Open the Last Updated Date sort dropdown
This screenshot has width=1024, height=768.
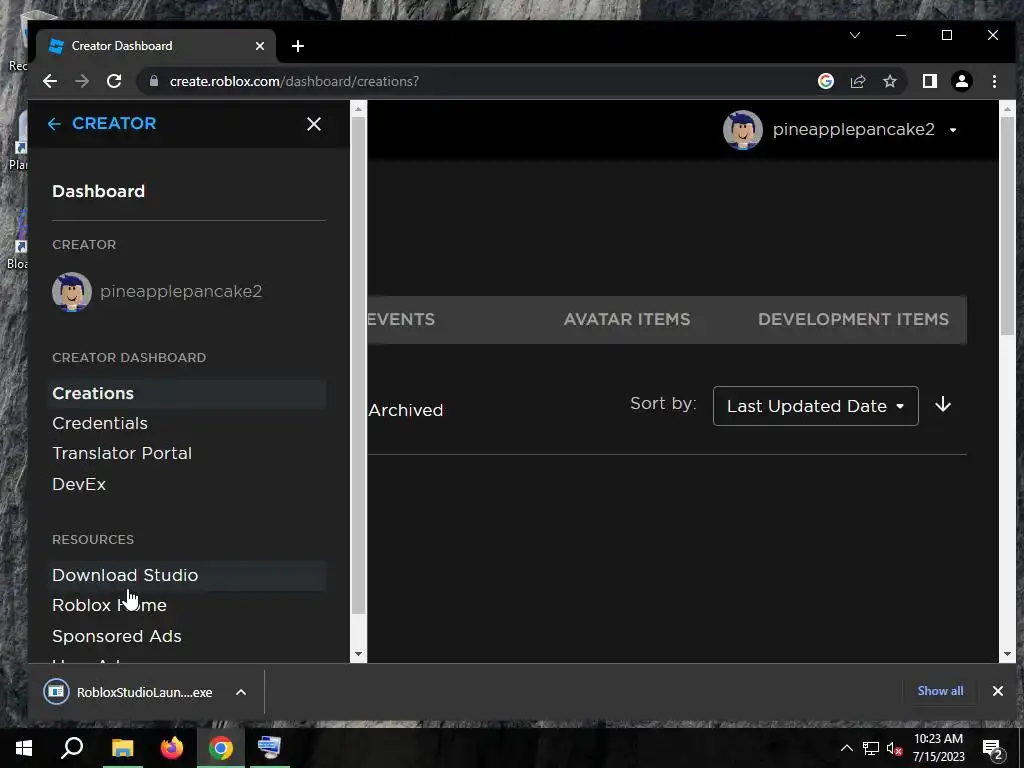pyautogui.click(x=816, y=406)
